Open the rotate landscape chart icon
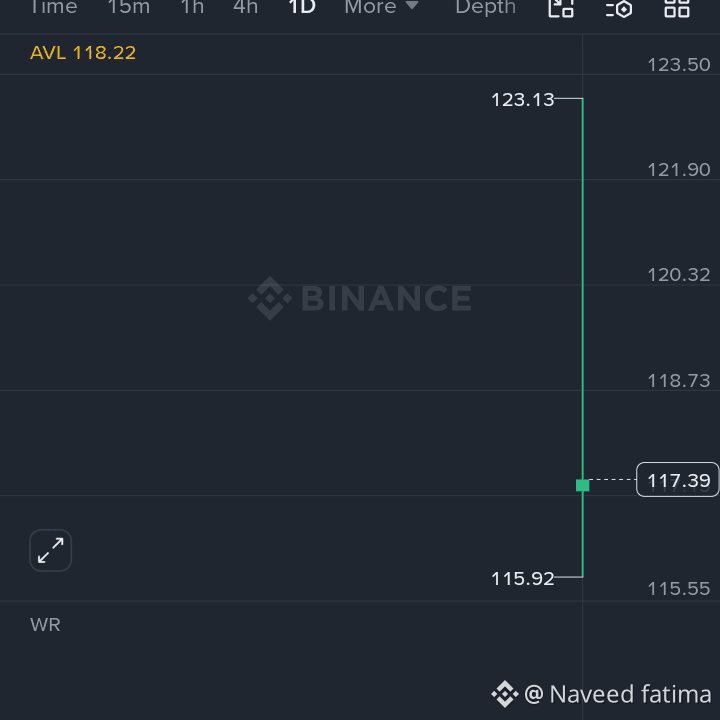The image size is (720, 720). pyautogui.click(x=561, y=8)
